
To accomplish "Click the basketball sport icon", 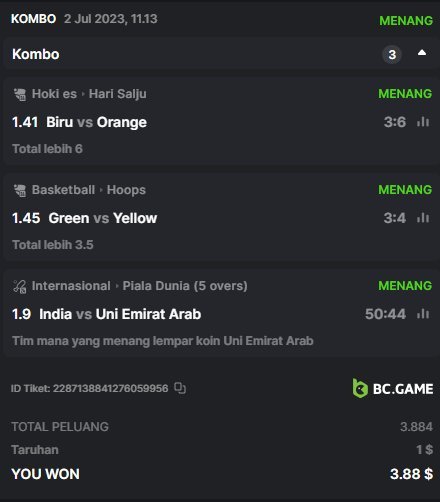I will (20, 190).
